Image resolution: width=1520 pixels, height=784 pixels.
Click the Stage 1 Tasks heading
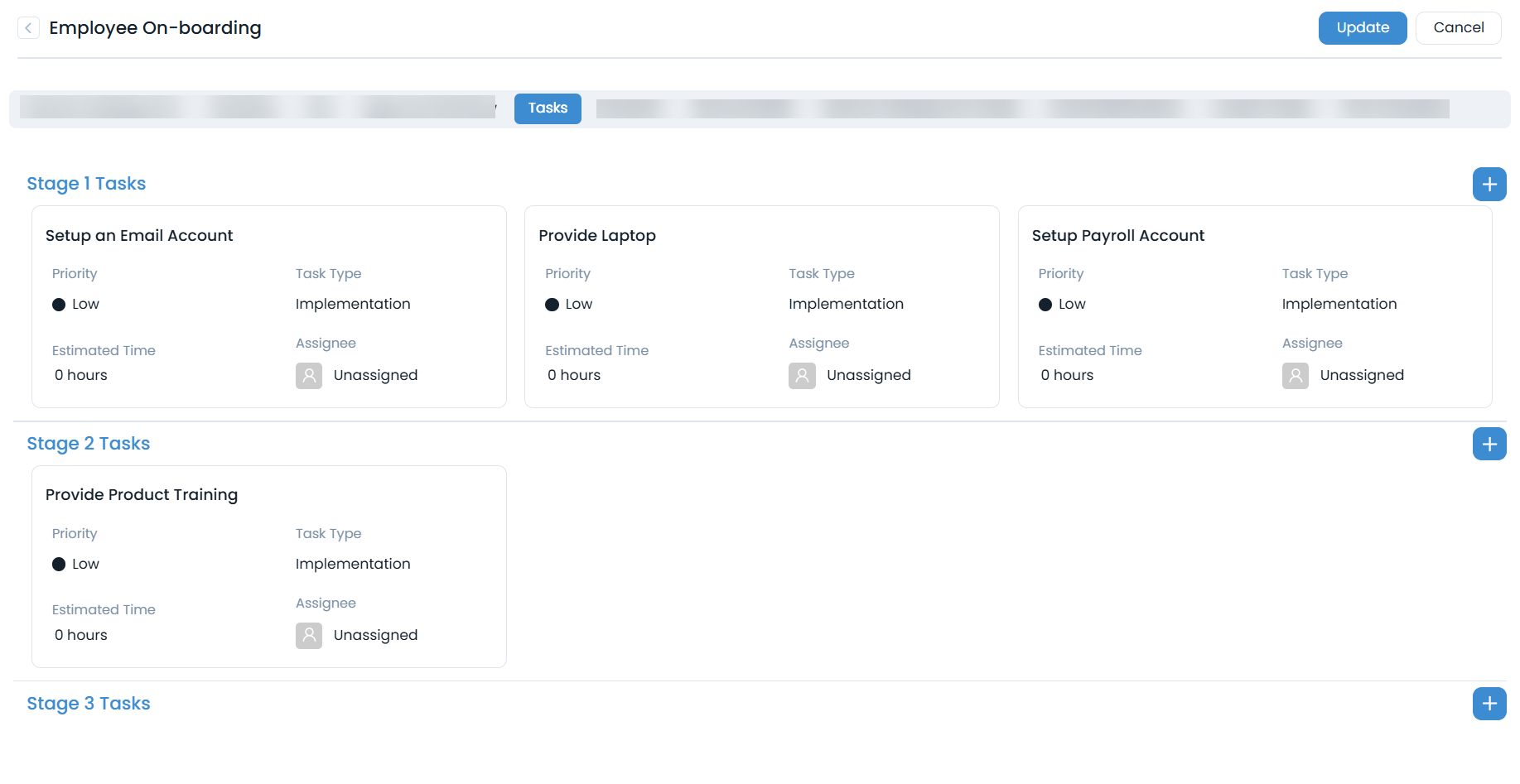[86, 184]
